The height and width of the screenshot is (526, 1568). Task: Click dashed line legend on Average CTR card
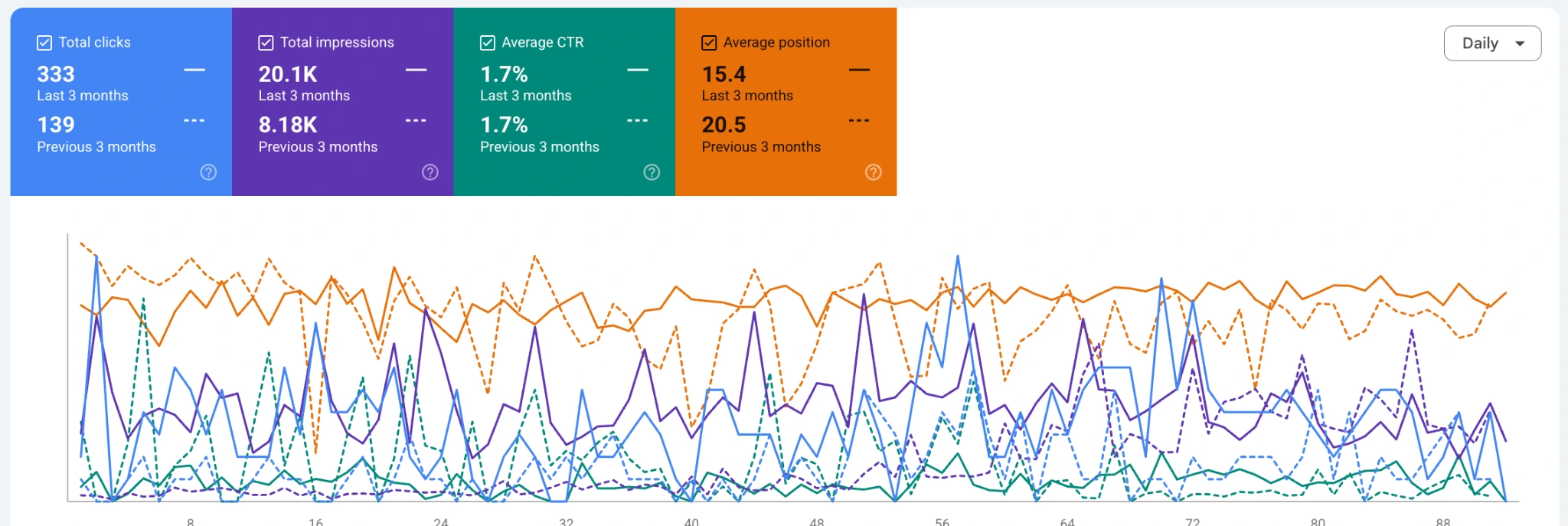pyautogui.click(x=638, y=121)
